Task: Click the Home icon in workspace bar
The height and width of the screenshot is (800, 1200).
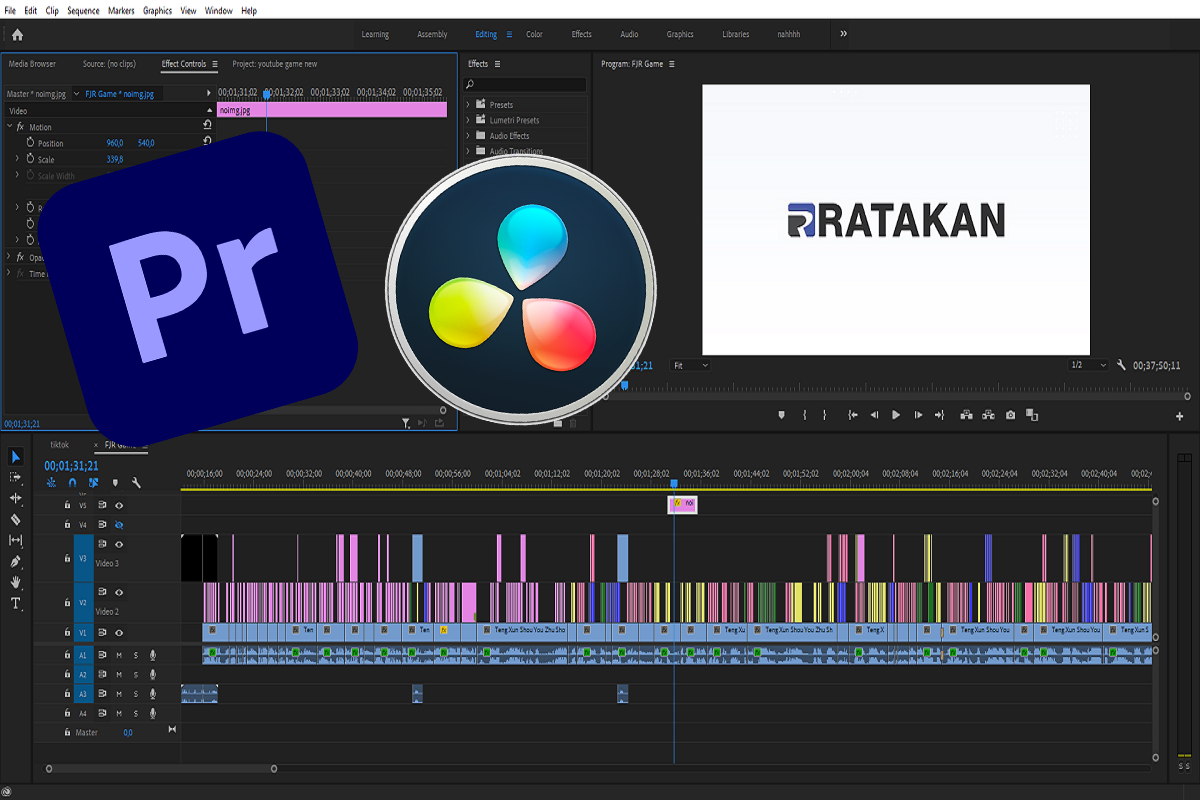Action: coord(17,34)
